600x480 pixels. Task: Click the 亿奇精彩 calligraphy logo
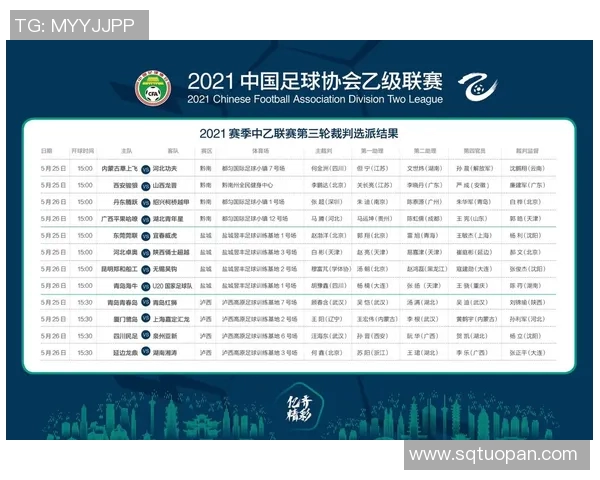click(x=299, y=408)
